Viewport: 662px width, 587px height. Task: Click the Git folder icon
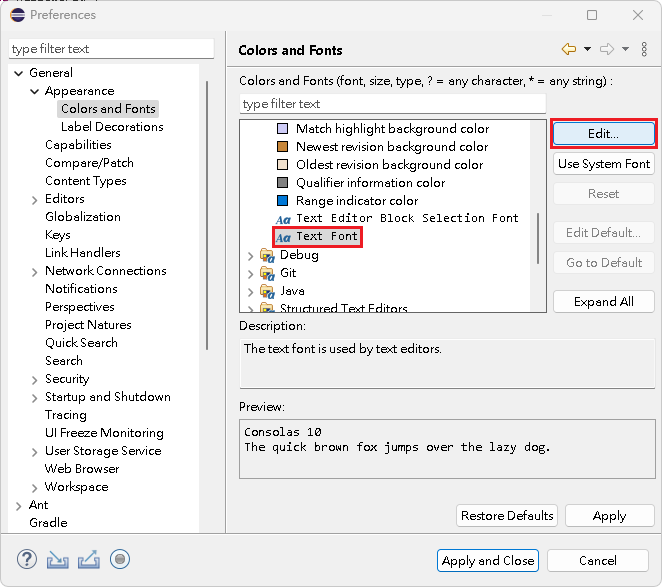click(x=267, y=273)
